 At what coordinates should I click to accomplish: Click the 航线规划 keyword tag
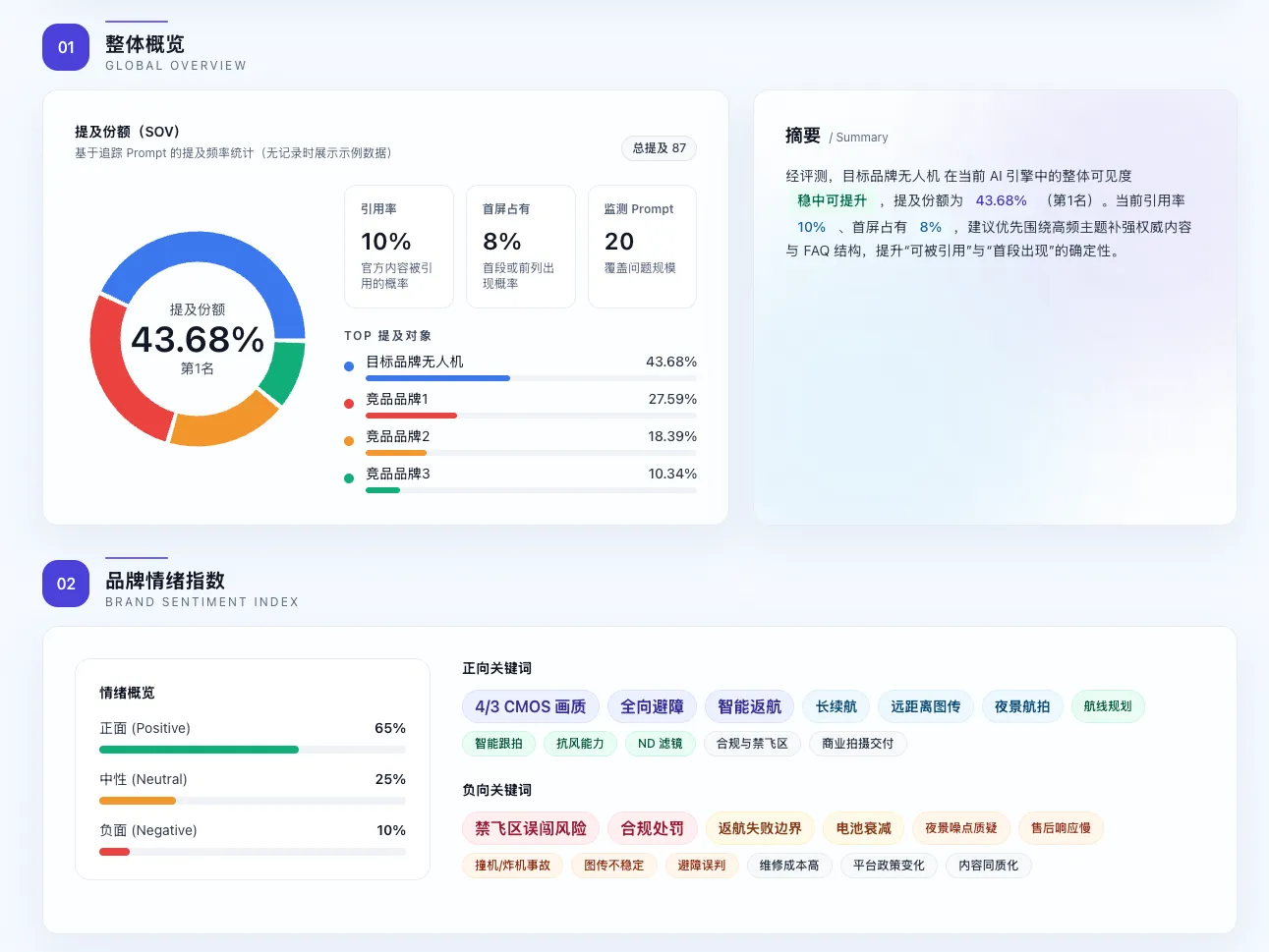[1108, 706]
